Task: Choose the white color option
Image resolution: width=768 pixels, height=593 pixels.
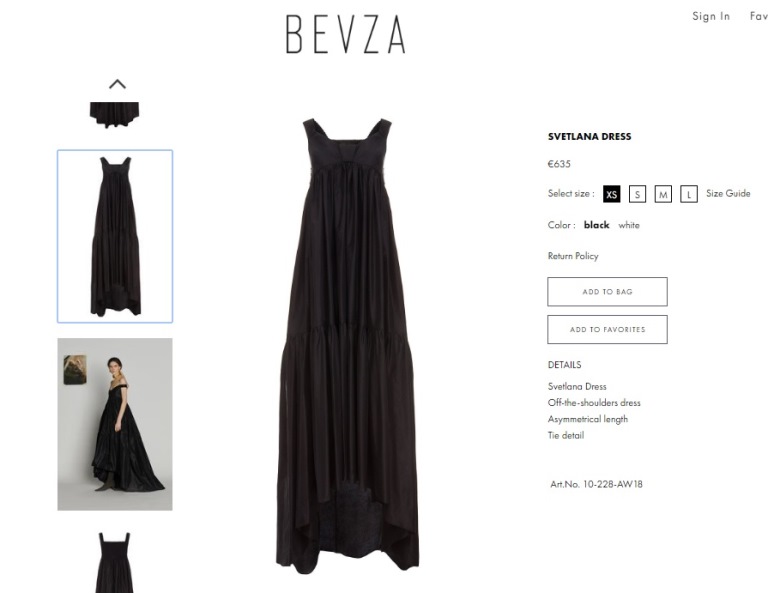Action: tap(629, 225)
